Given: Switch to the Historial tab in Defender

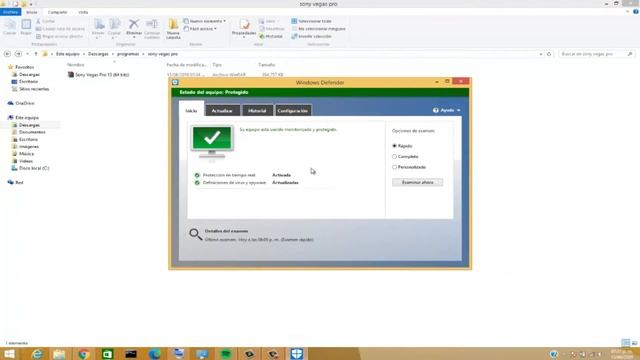Looking at the screenshot, I should click(x=257, y=110).
